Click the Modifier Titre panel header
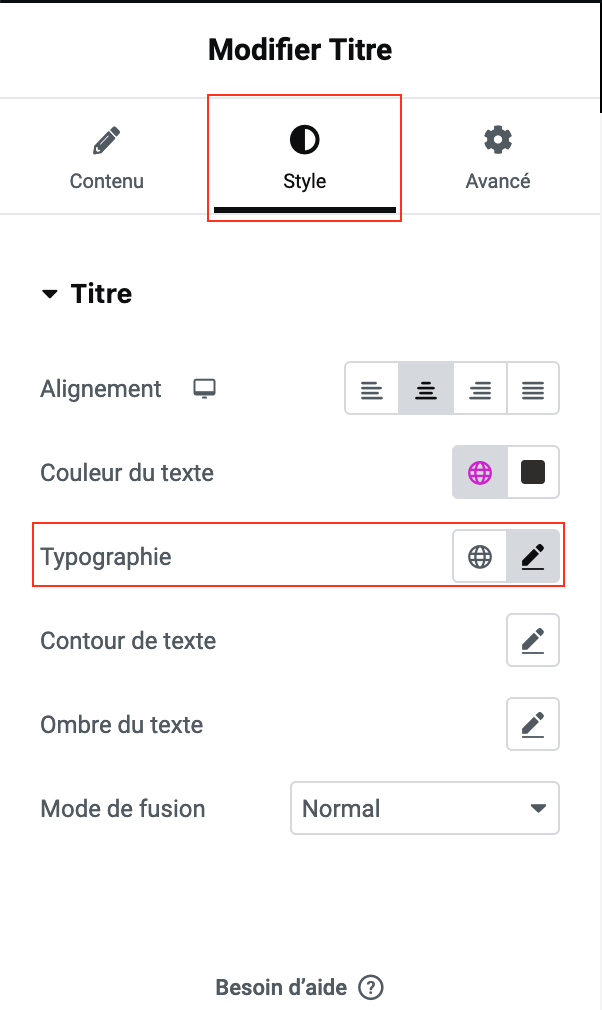This screenshot has width=602, height=1010. click(300, 49)
